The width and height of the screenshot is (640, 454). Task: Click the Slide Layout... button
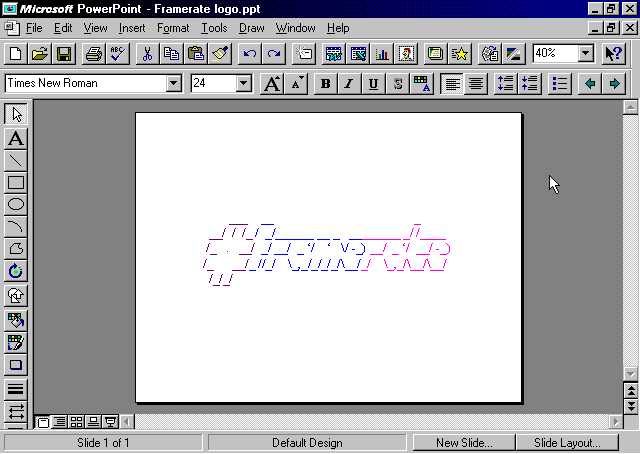pos(567,443)
